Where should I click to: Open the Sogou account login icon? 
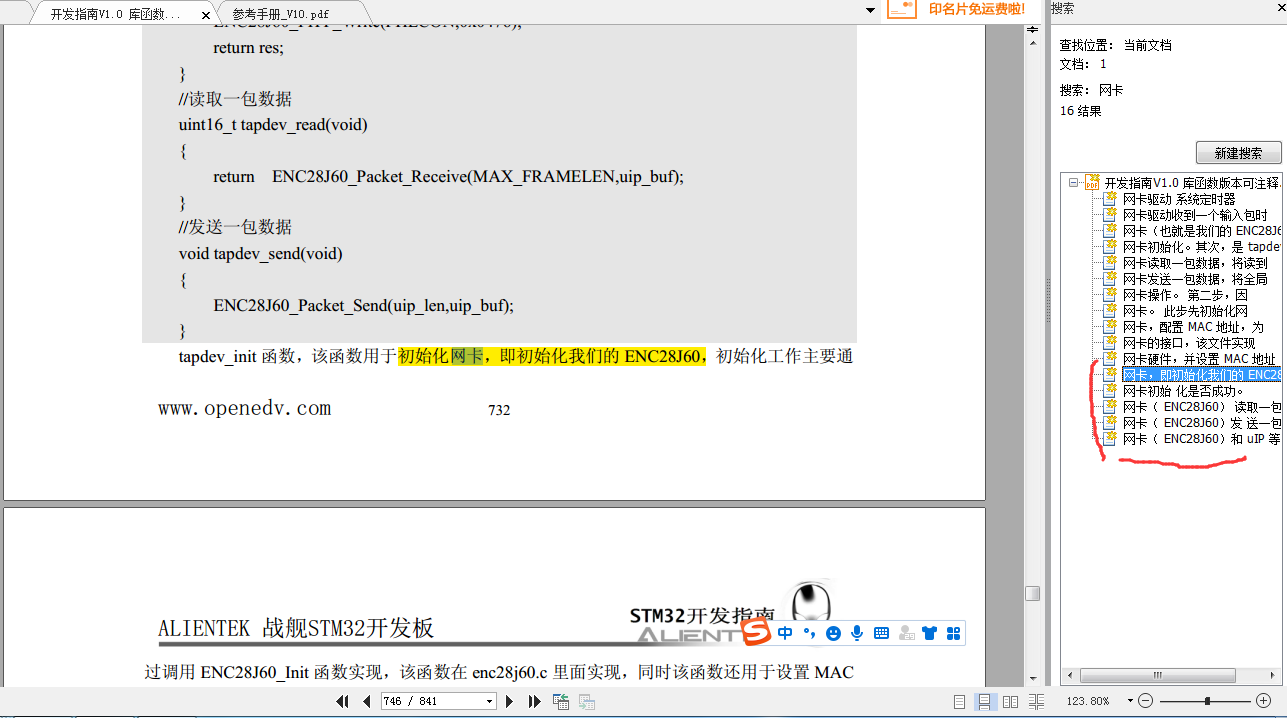906,633
